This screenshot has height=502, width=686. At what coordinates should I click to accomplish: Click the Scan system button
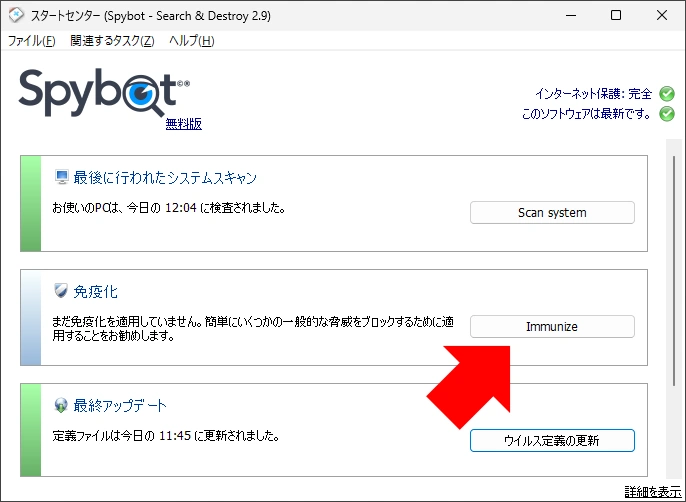point(552,213)
